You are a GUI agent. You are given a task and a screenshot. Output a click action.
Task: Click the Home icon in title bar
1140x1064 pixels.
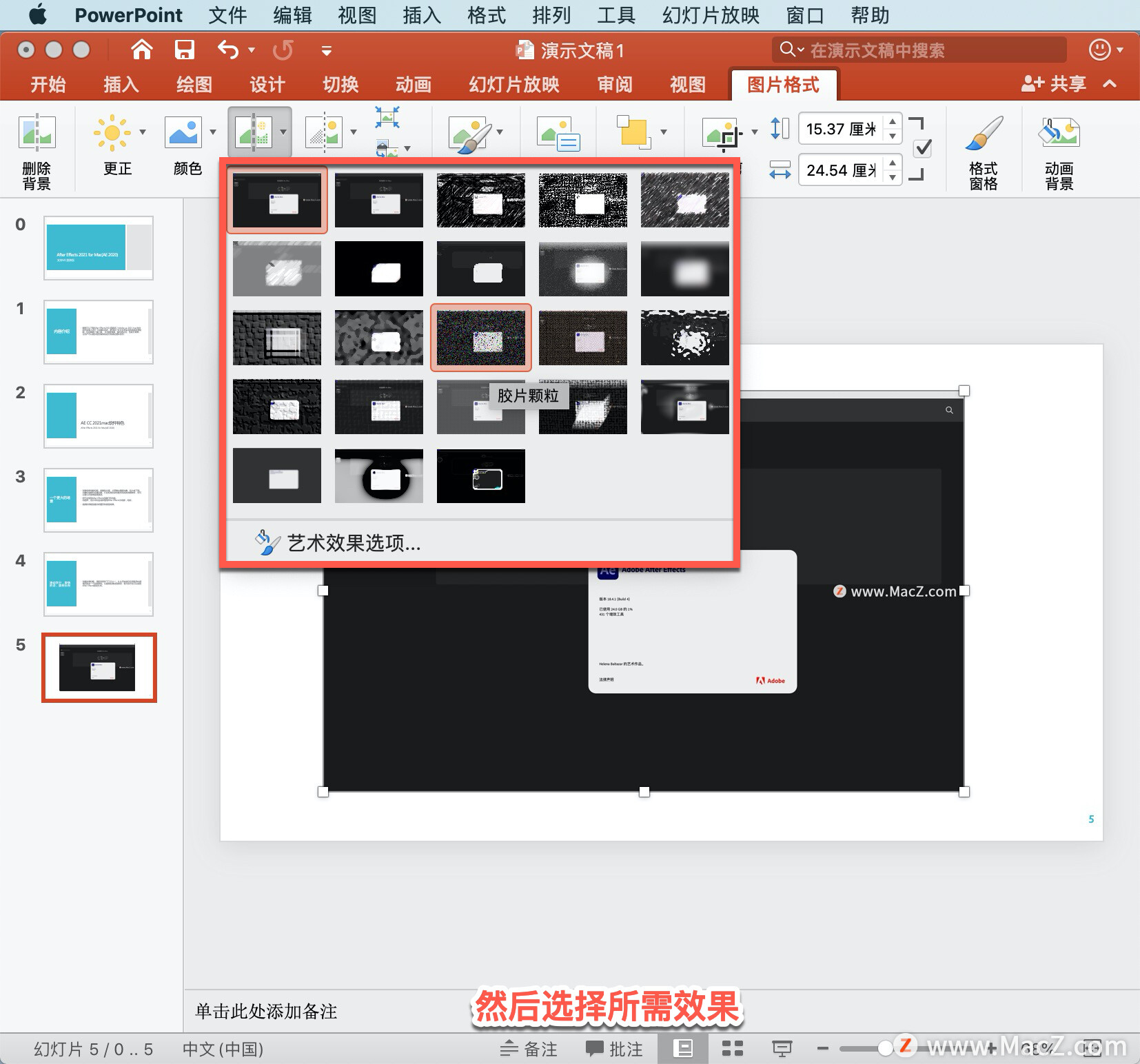click(x=142, y=50)
